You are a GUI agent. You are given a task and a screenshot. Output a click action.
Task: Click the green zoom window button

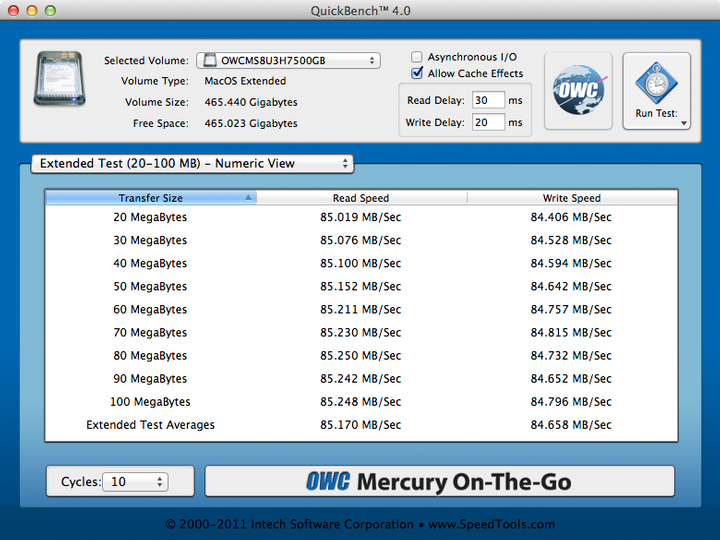click(x=50, y=9)
